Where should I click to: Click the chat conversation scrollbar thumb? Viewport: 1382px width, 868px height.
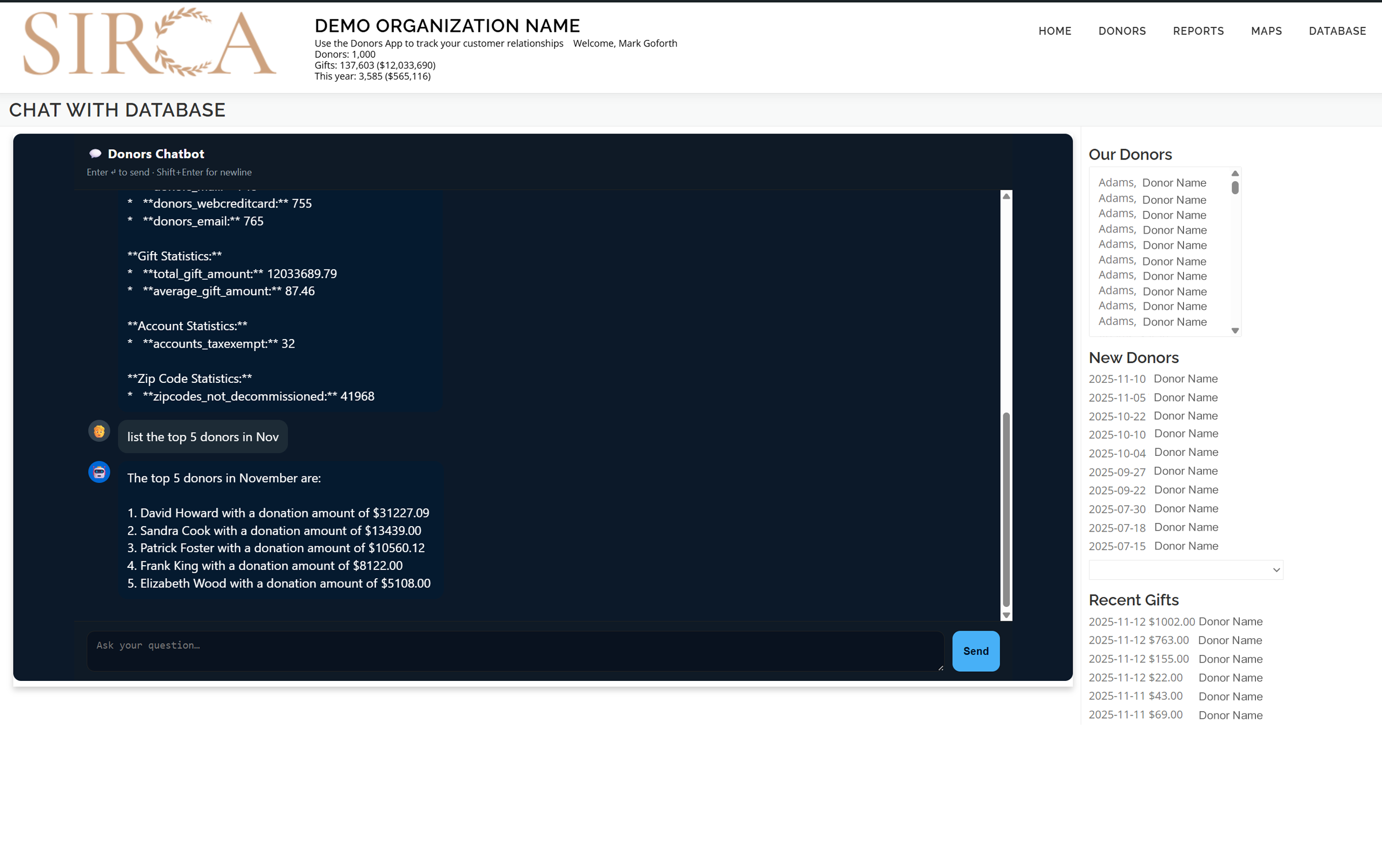(x=1006, y=509)
